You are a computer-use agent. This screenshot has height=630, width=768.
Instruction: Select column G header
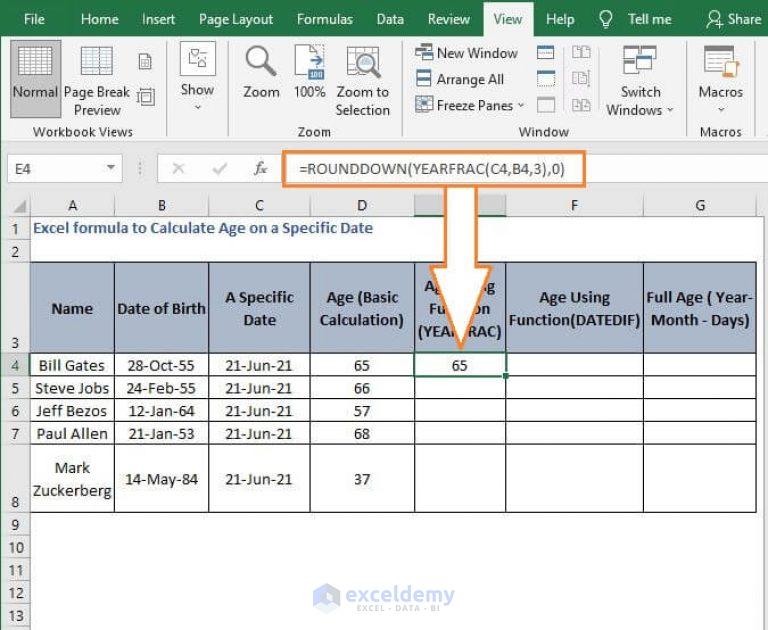point(700,206)
